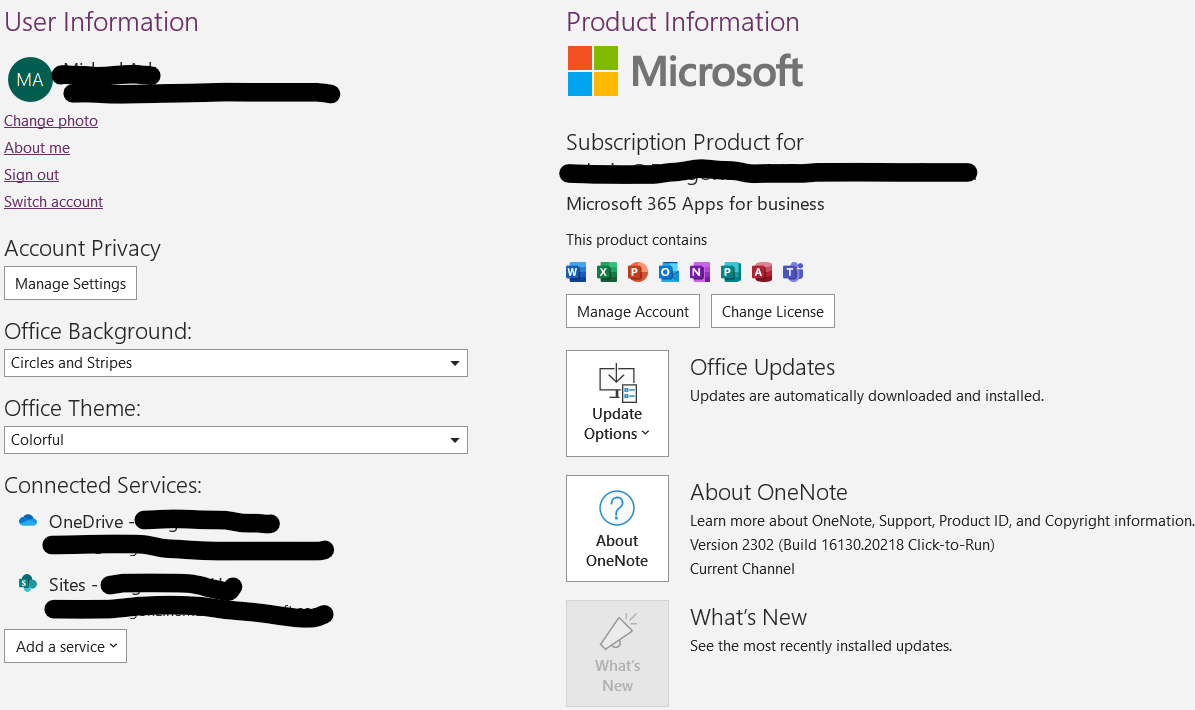Click 'See the most recently installed updates' text

click(x=821, y=646)
